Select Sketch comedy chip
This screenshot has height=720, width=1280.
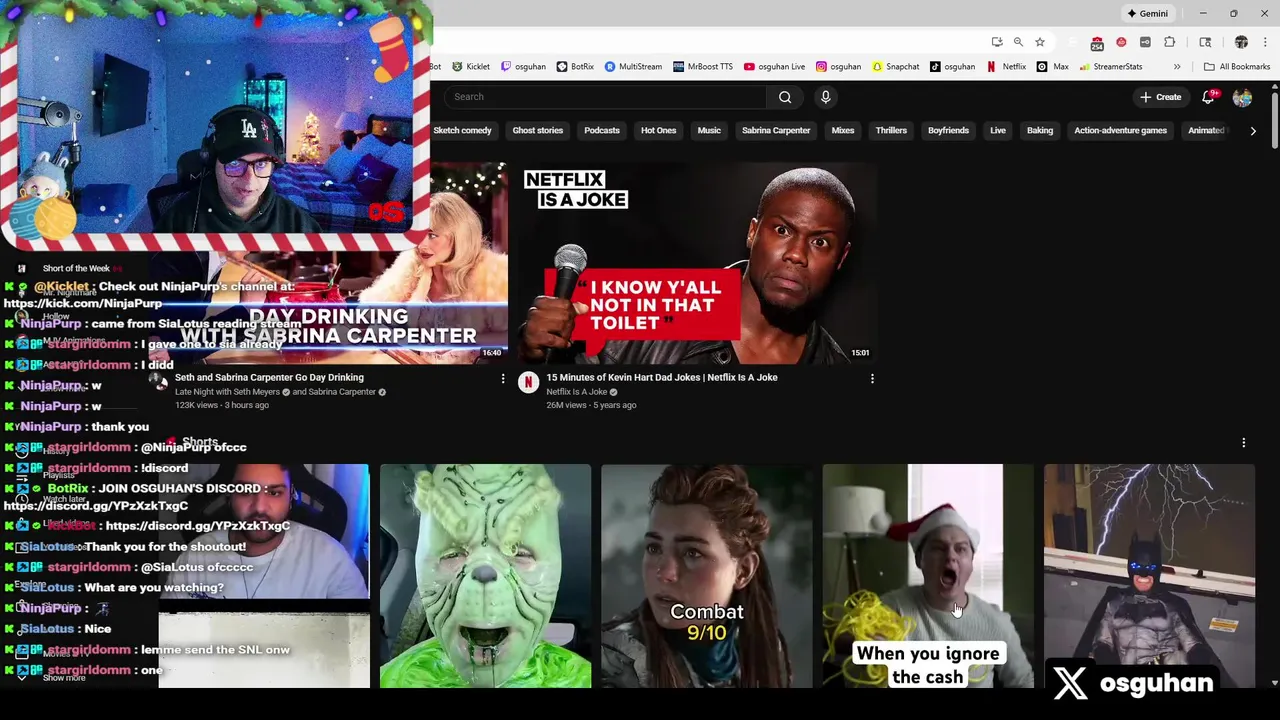click(462, 131)
